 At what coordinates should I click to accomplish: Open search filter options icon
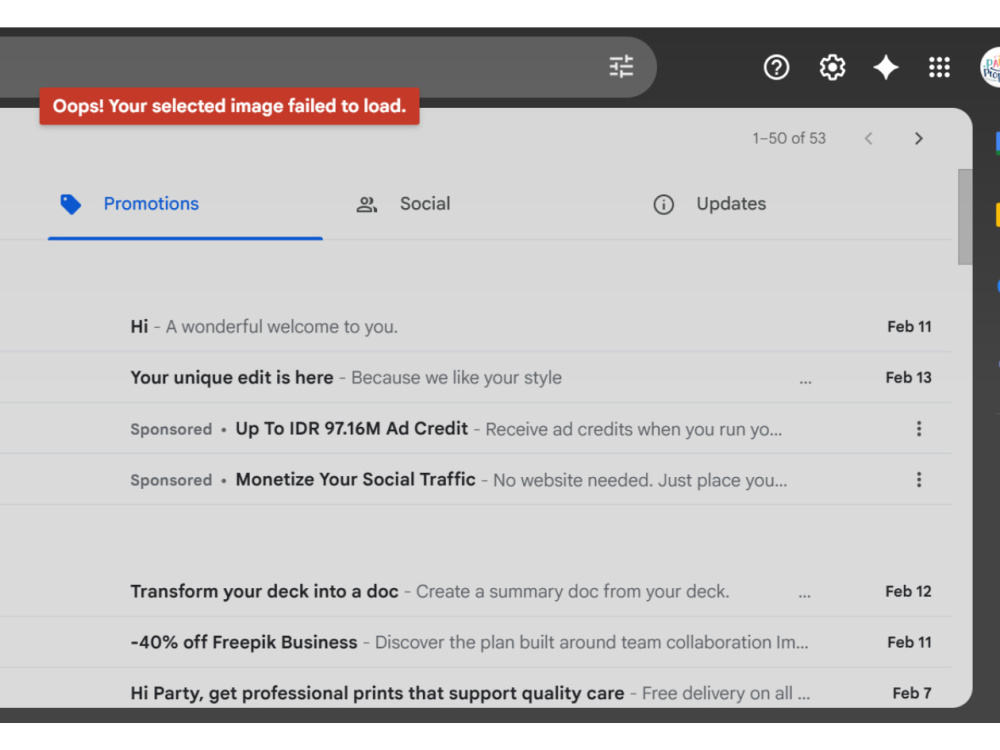coord(621,66)
